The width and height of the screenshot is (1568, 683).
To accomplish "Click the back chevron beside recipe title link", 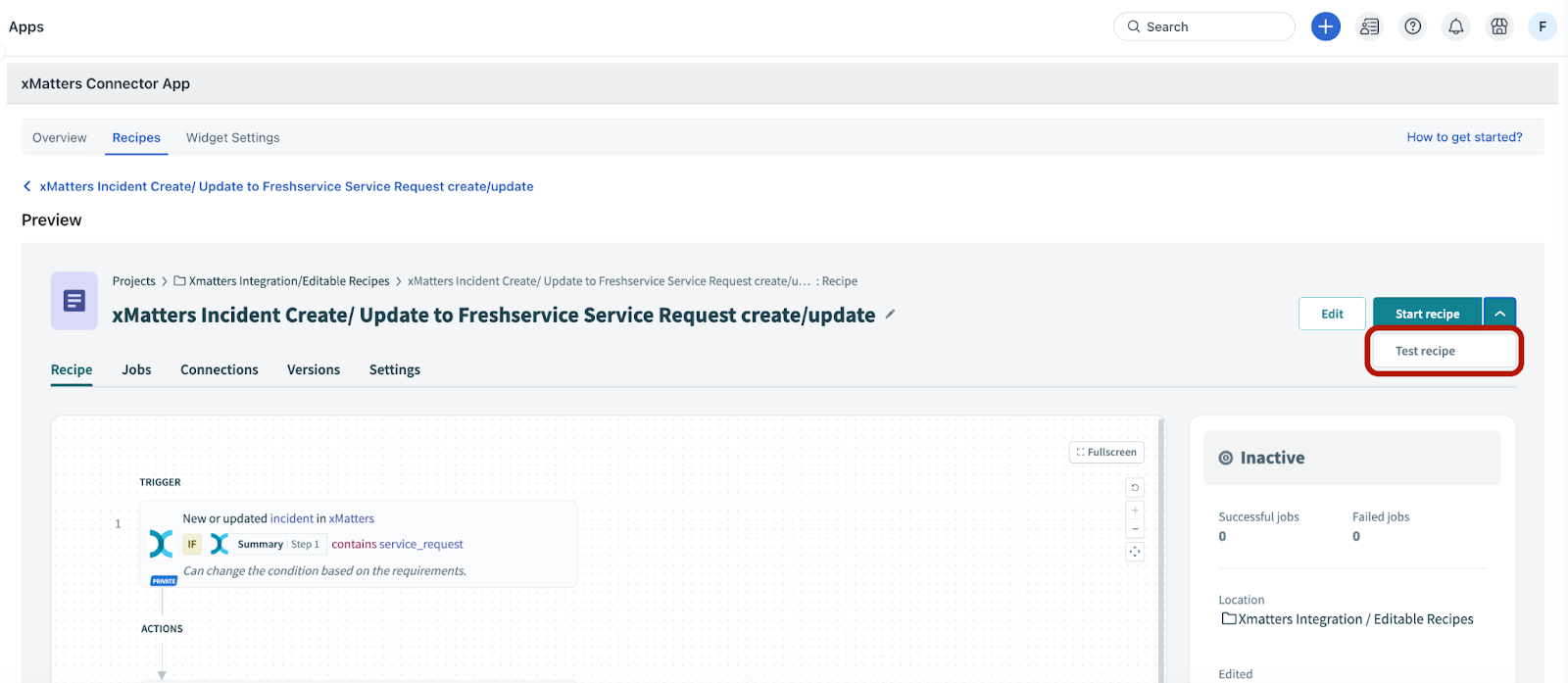I will 27,186.
